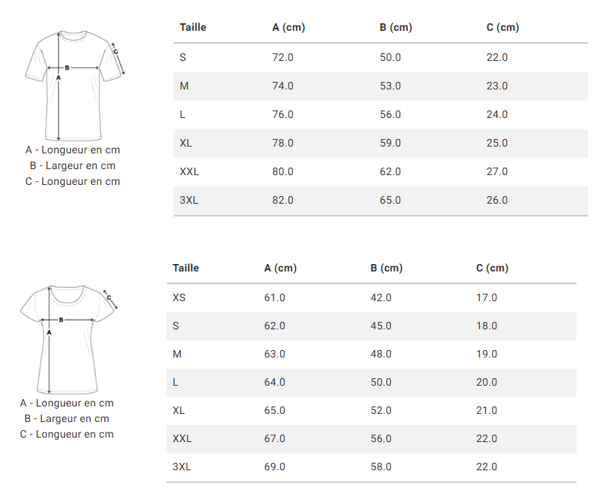This screenshot has width=600, height=500.
Task: Select the 3XL row with 82.0 length
Action: tap(380, 200)
